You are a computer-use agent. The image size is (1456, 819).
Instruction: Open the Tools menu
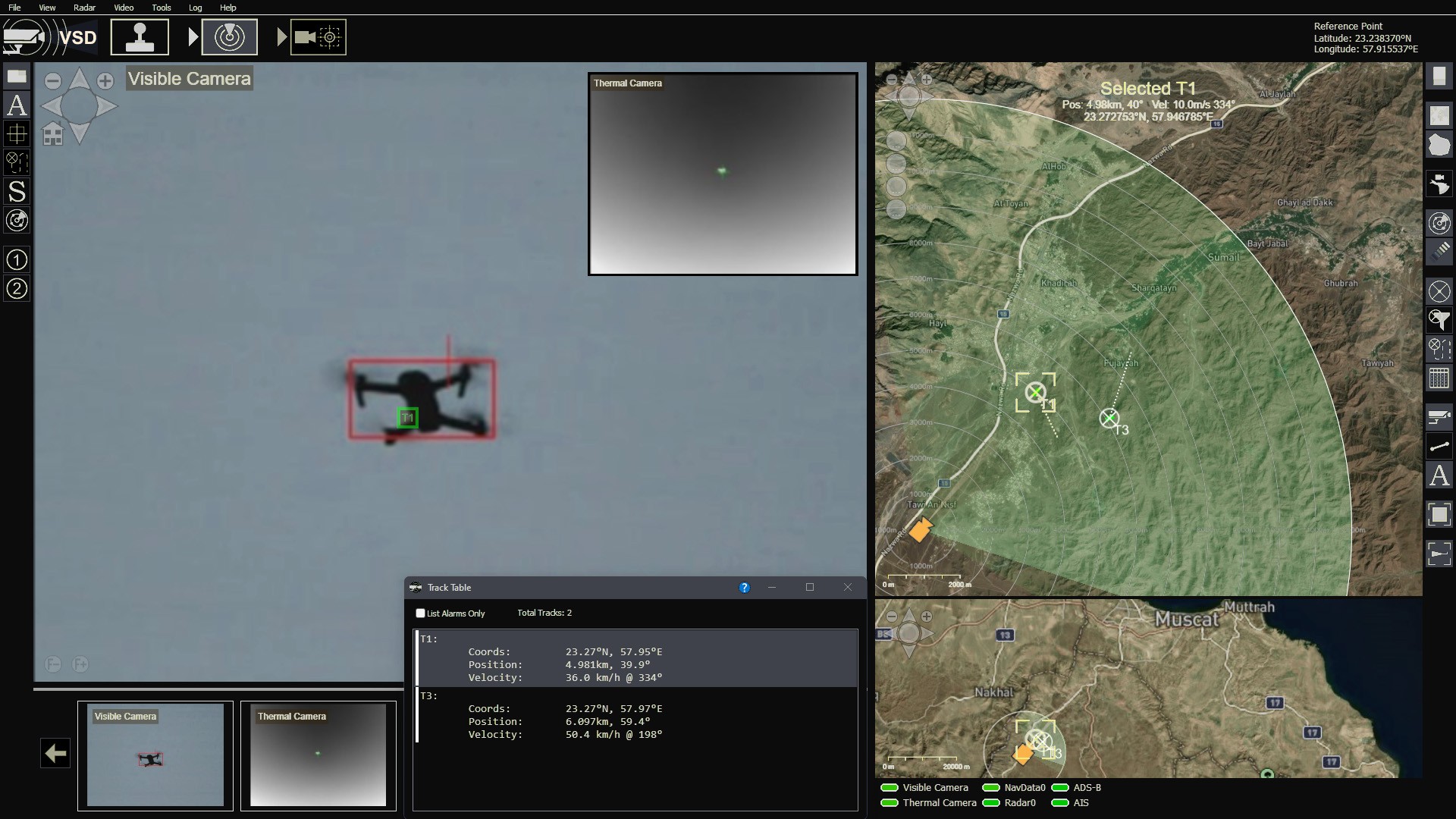coord(161,8)
